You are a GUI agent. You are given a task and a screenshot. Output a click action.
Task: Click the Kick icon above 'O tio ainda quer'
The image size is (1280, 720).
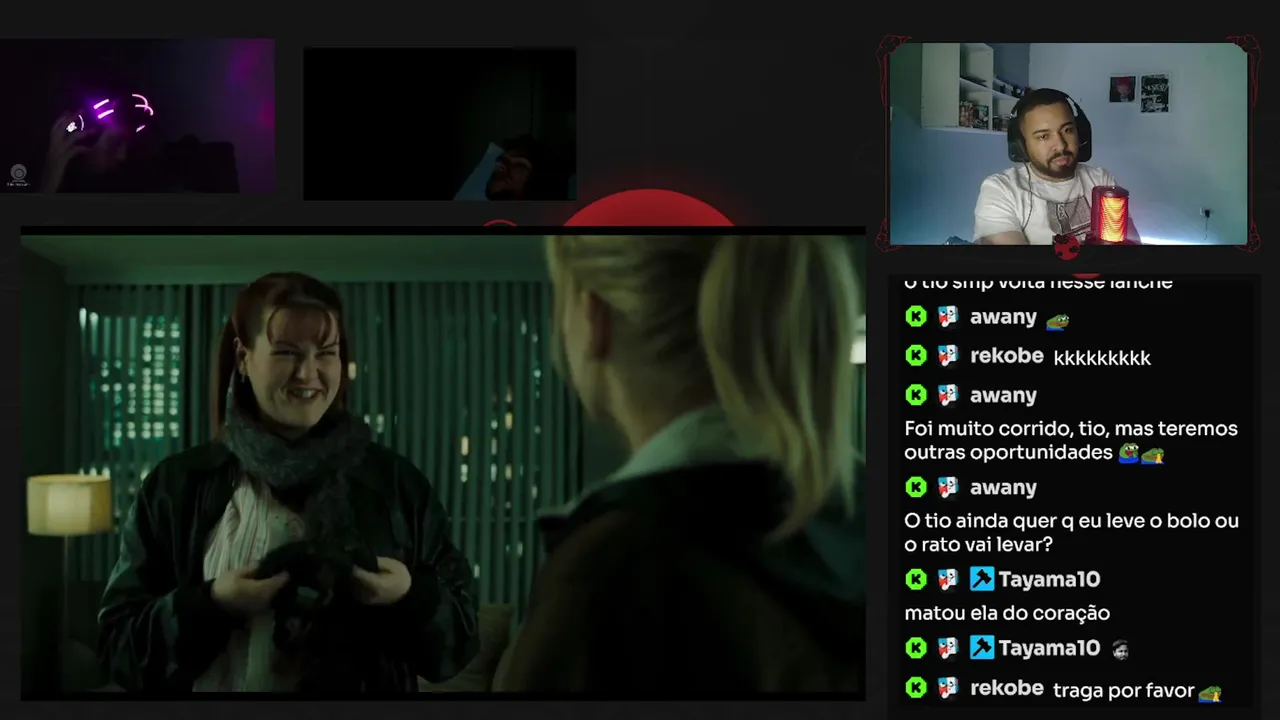(x=916, y=487)
